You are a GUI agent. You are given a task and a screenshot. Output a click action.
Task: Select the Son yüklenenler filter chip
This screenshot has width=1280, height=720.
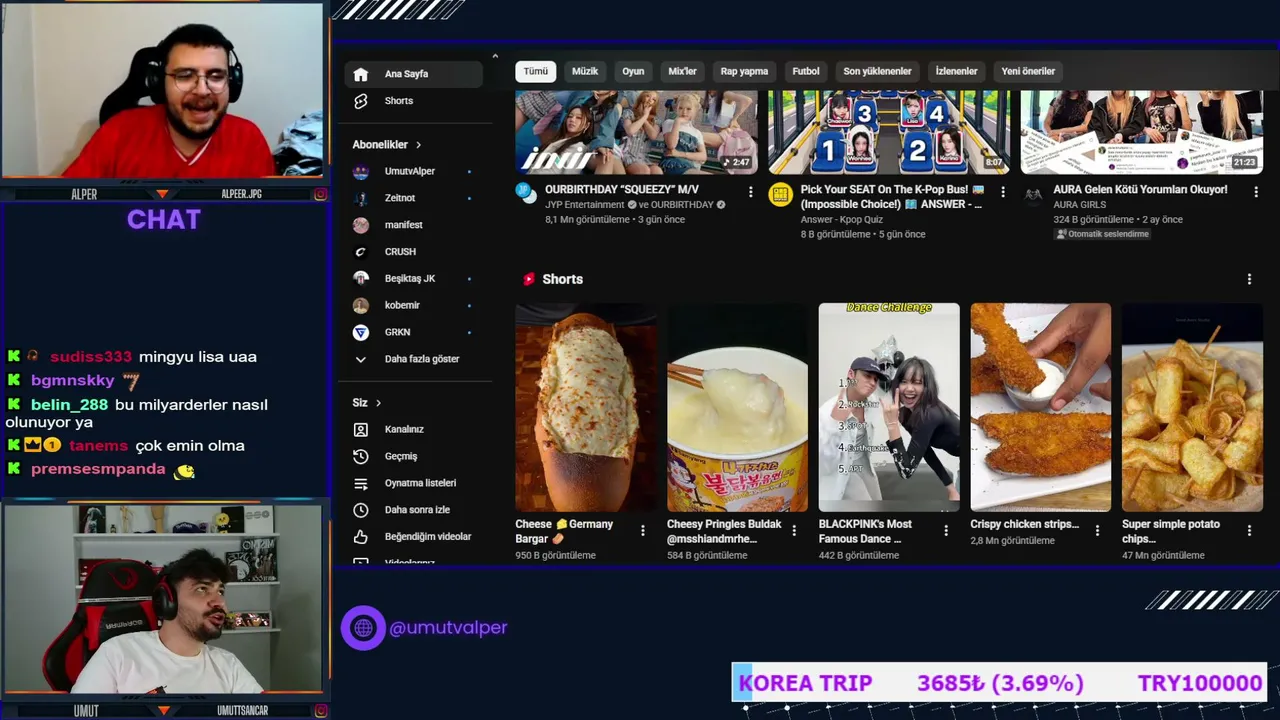pyautogui.click(x=877, y=71)
